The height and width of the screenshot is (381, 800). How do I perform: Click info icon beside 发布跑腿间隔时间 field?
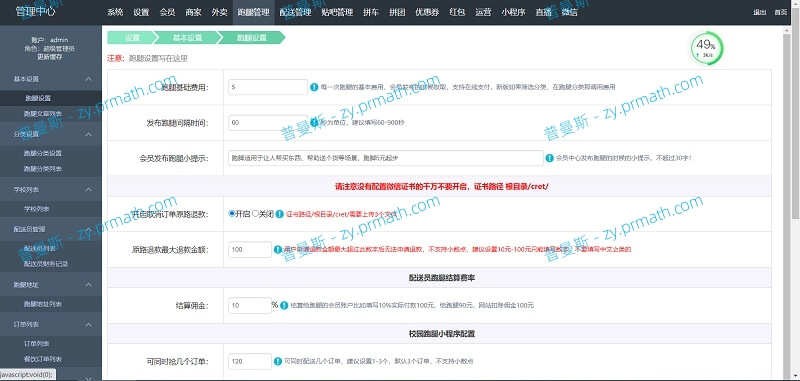click(314, 123)
